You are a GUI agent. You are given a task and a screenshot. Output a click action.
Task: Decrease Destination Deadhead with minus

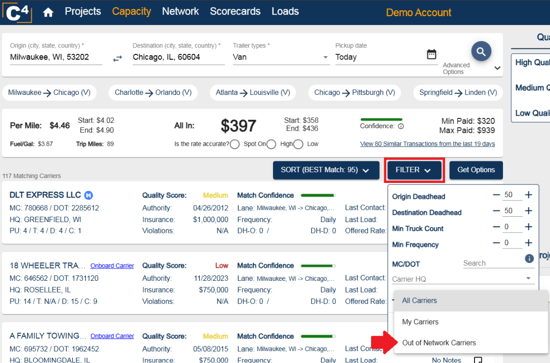pos(496,211)
